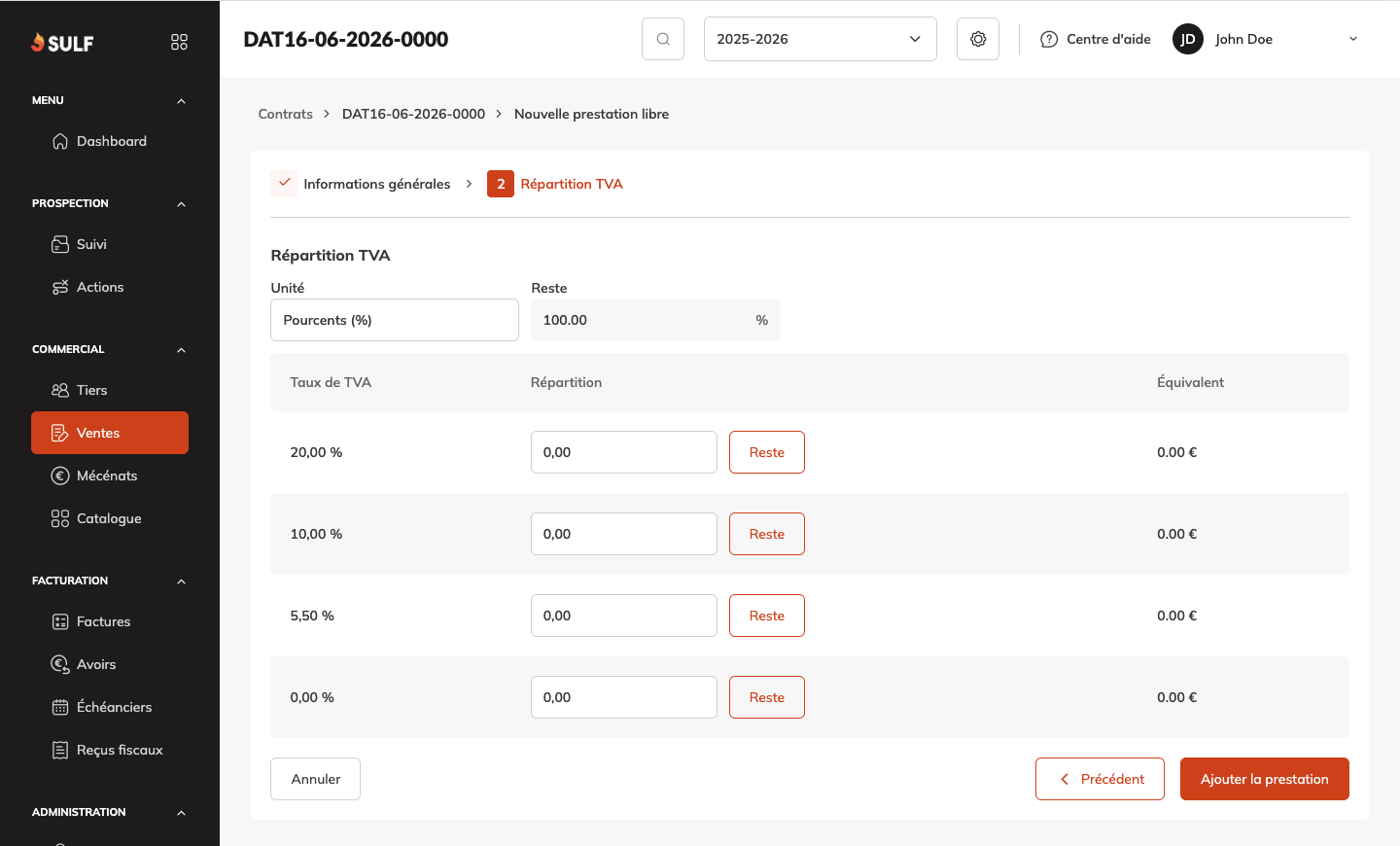Click the left arrow in Précédent button
1400x846 pixels.
coord(1065,779)
